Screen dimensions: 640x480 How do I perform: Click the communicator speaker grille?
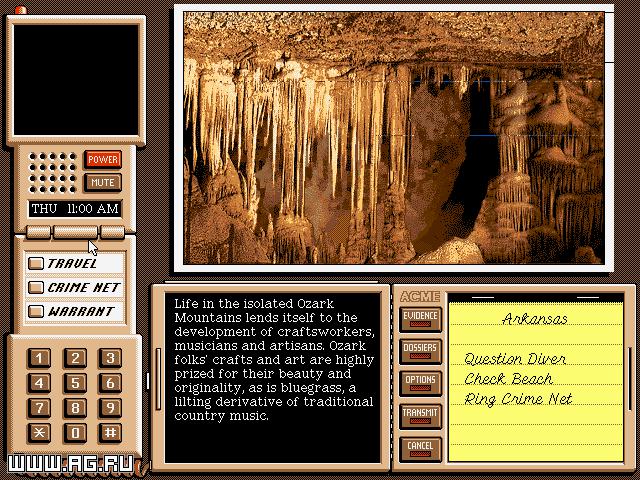pyautogui.click(x=52, y=173)
